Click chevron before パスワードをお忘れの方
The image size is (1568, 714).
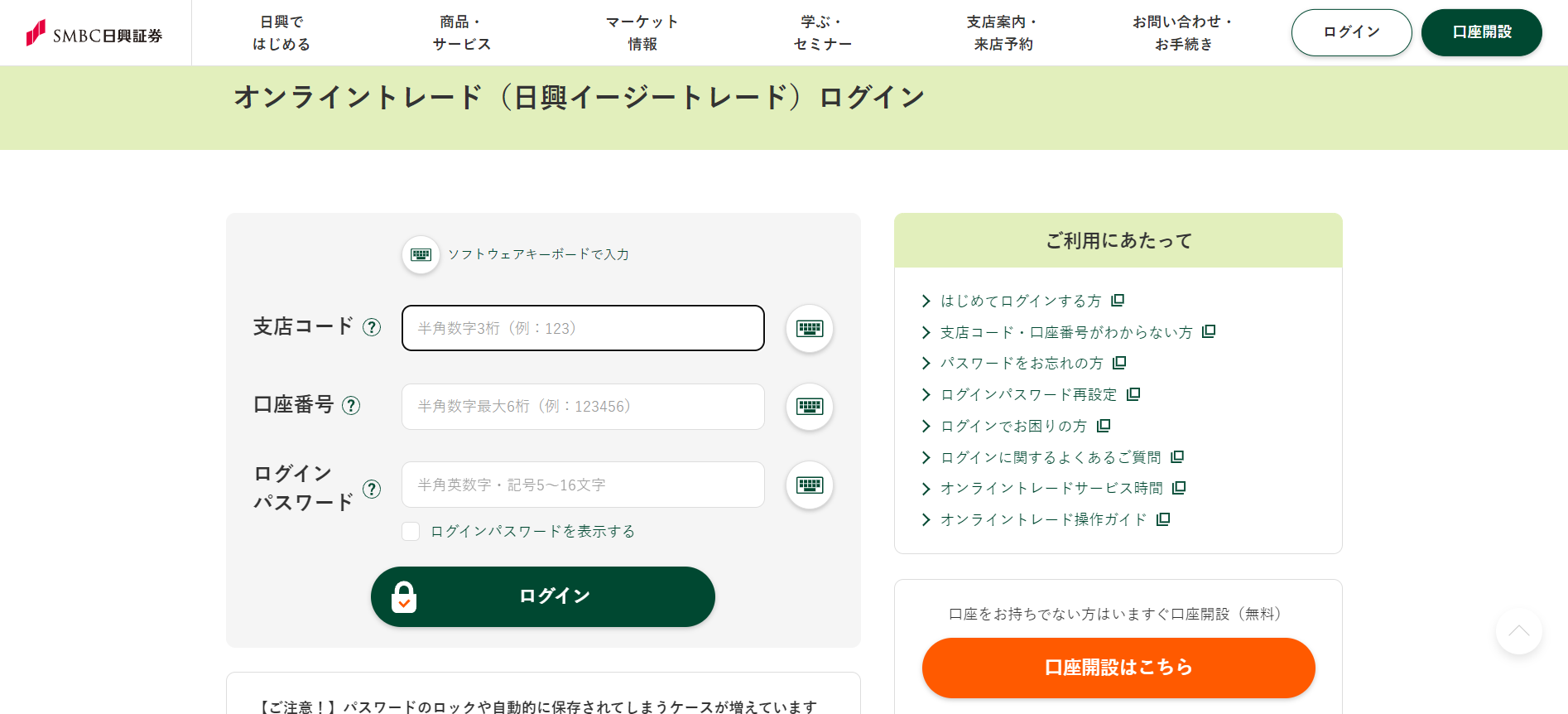coord(926,363)
